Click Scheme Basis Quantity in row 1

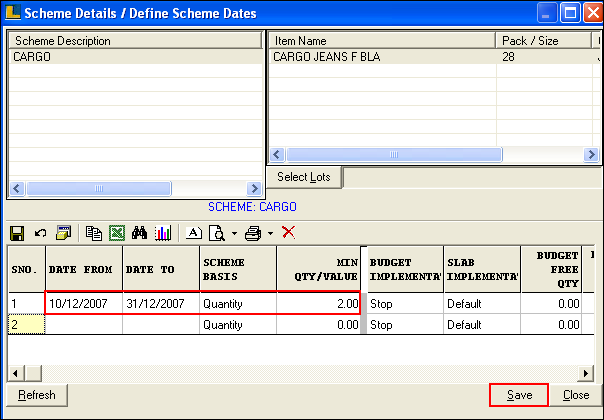coord(238,304)
